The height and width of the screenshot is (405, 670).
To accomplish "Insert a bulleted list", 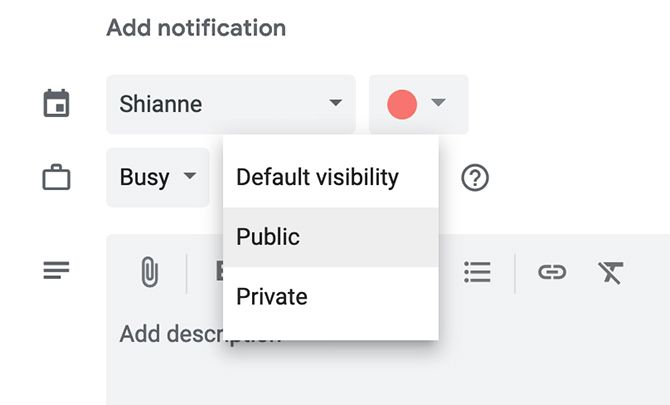I will tap(478, 272).
